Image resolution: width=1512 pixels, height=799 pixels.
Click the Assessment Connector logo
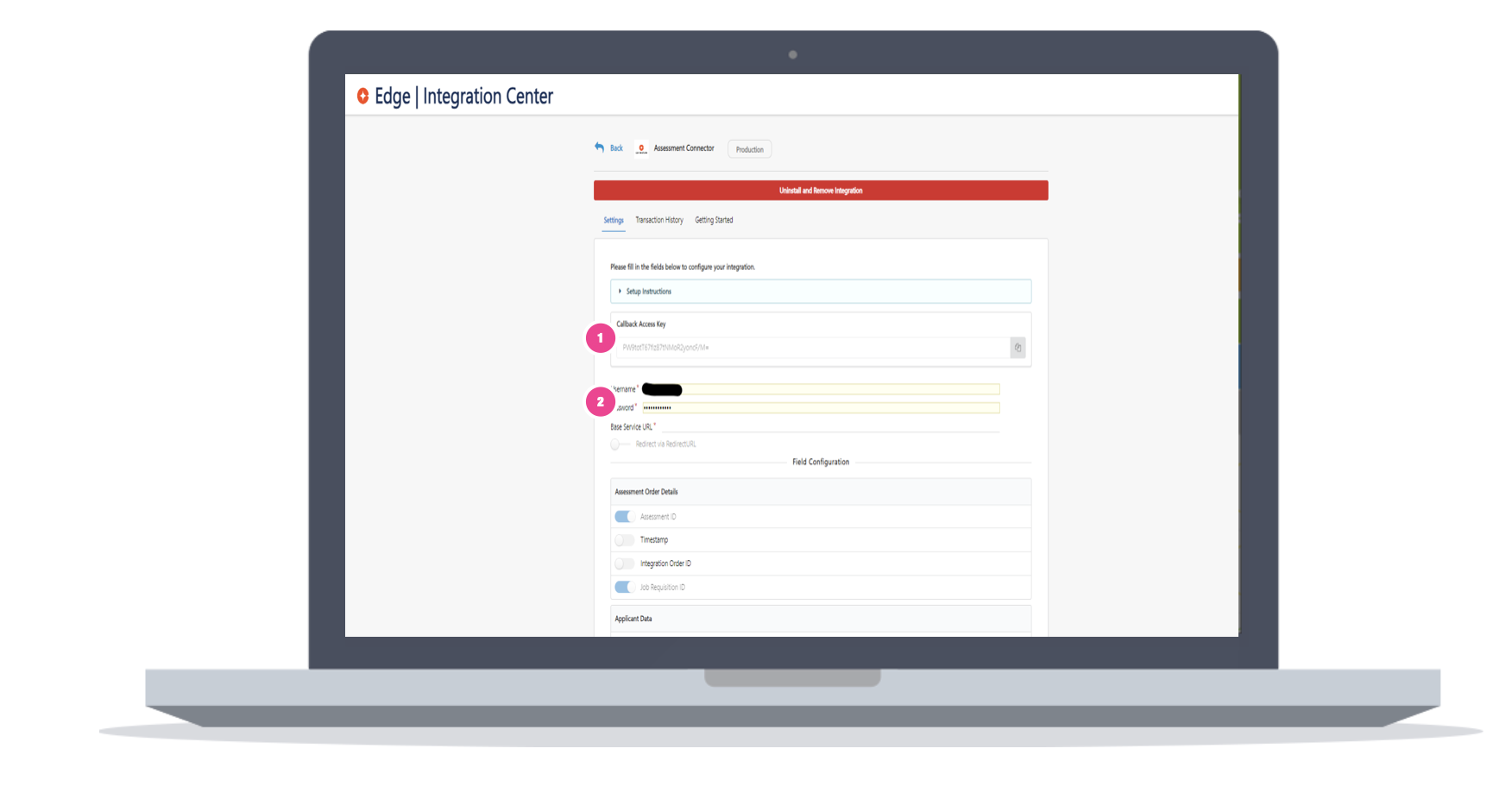pos(641,148)
